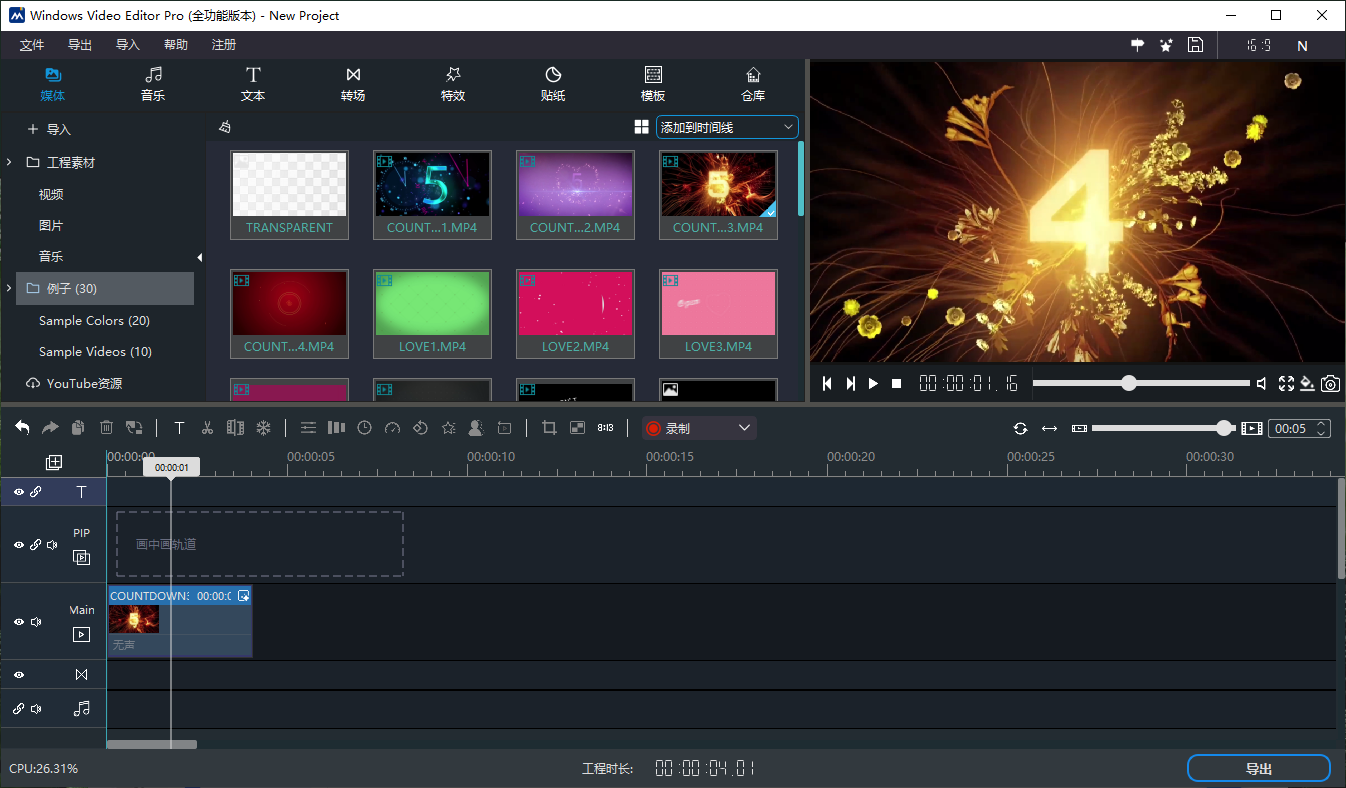Select the crop tool in timeline toolbar

pyautogui.click(x=549, y=428)
